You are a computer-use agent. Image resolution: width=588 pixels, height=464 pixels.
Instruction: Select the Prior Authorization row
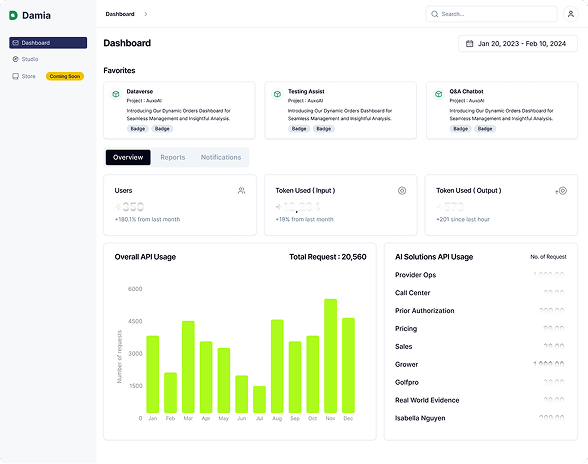pos(480,311)
